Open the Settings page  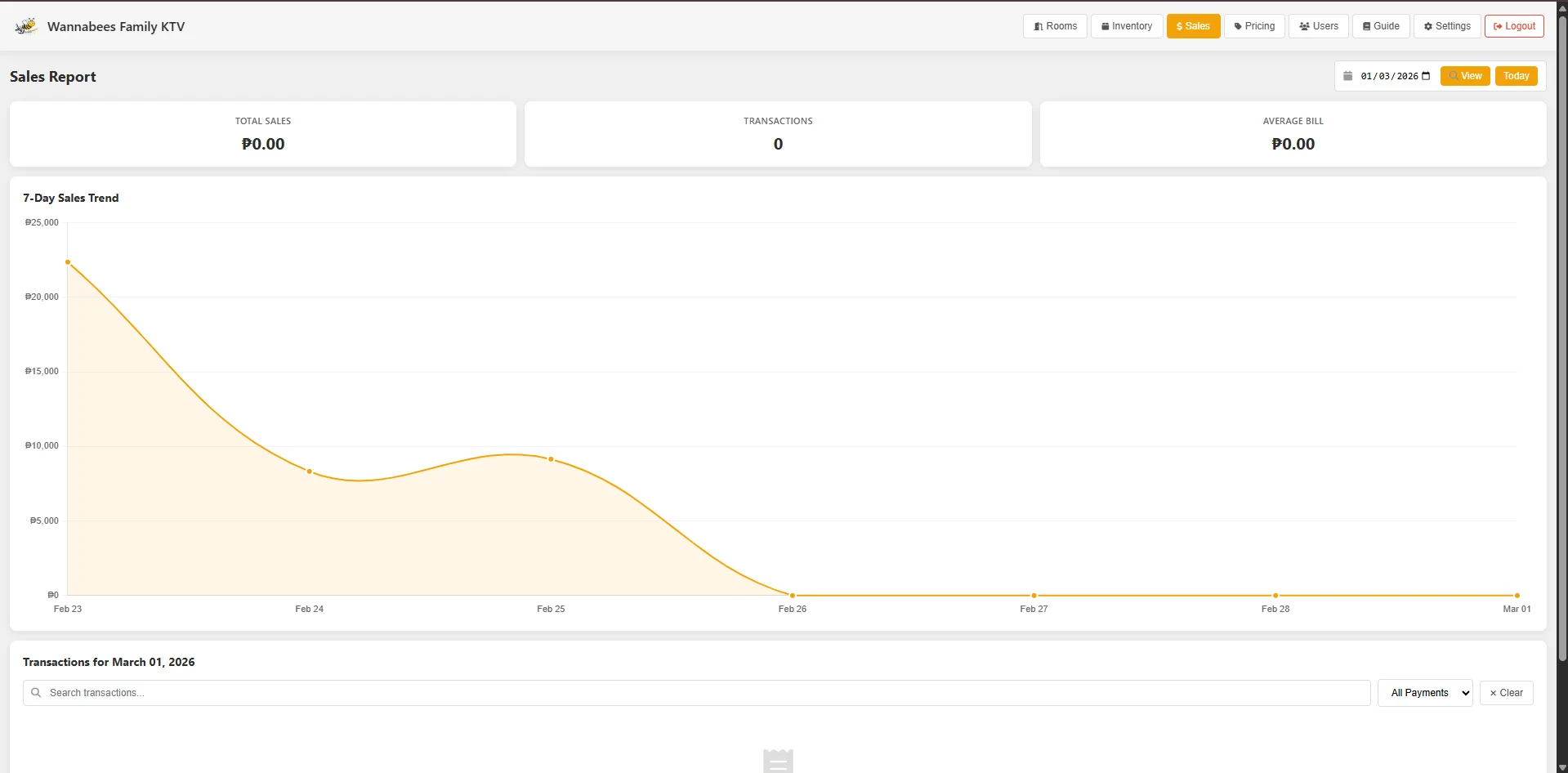[1447, 26]
